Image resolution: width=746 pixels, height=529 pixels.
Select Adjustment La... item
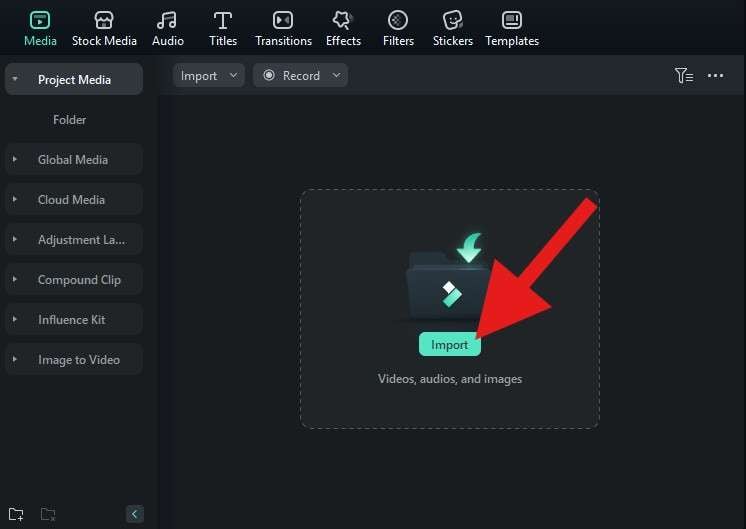coord(74,239)
